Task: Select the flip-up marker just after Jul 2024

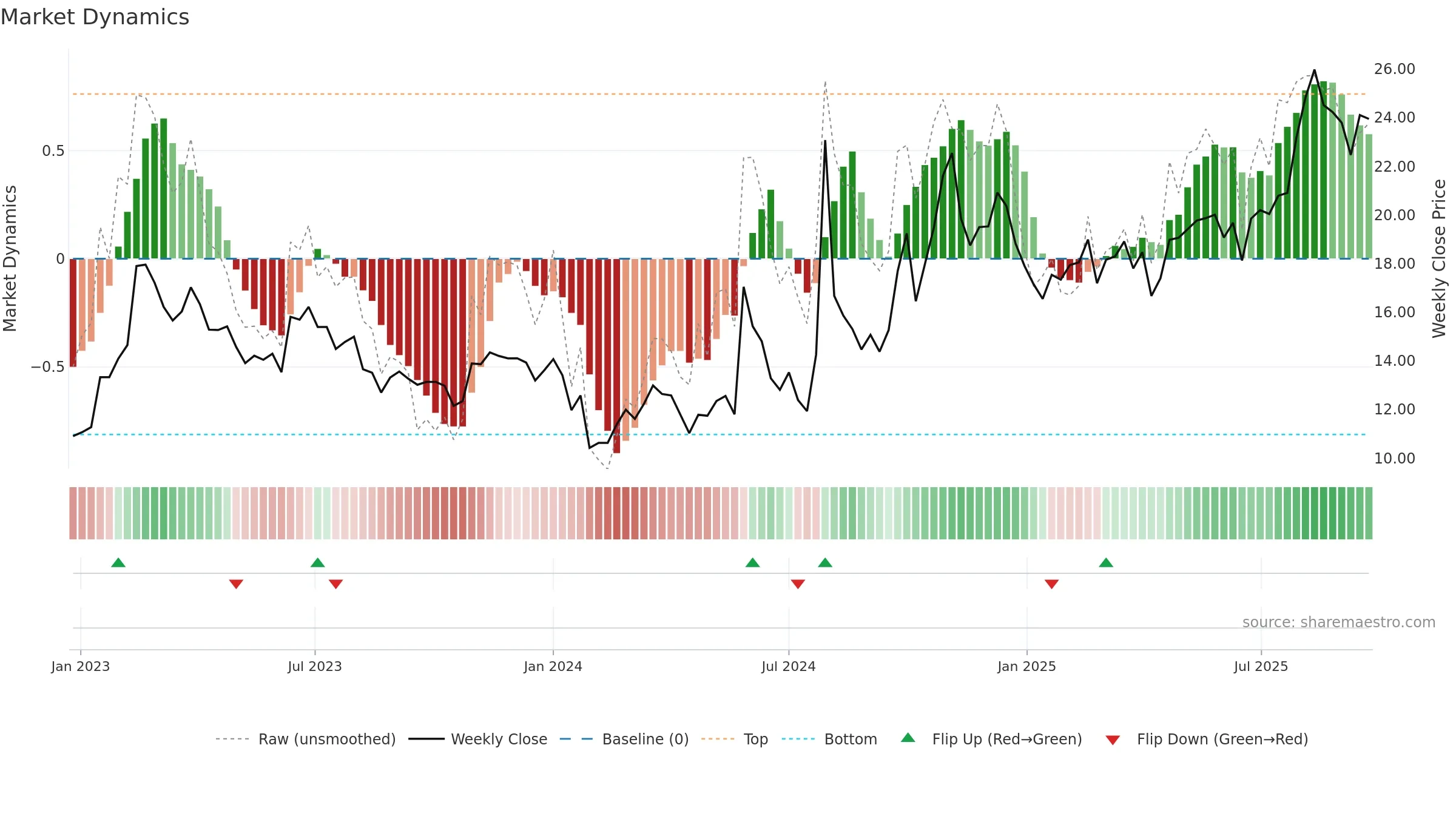Action: click(825, 562)
